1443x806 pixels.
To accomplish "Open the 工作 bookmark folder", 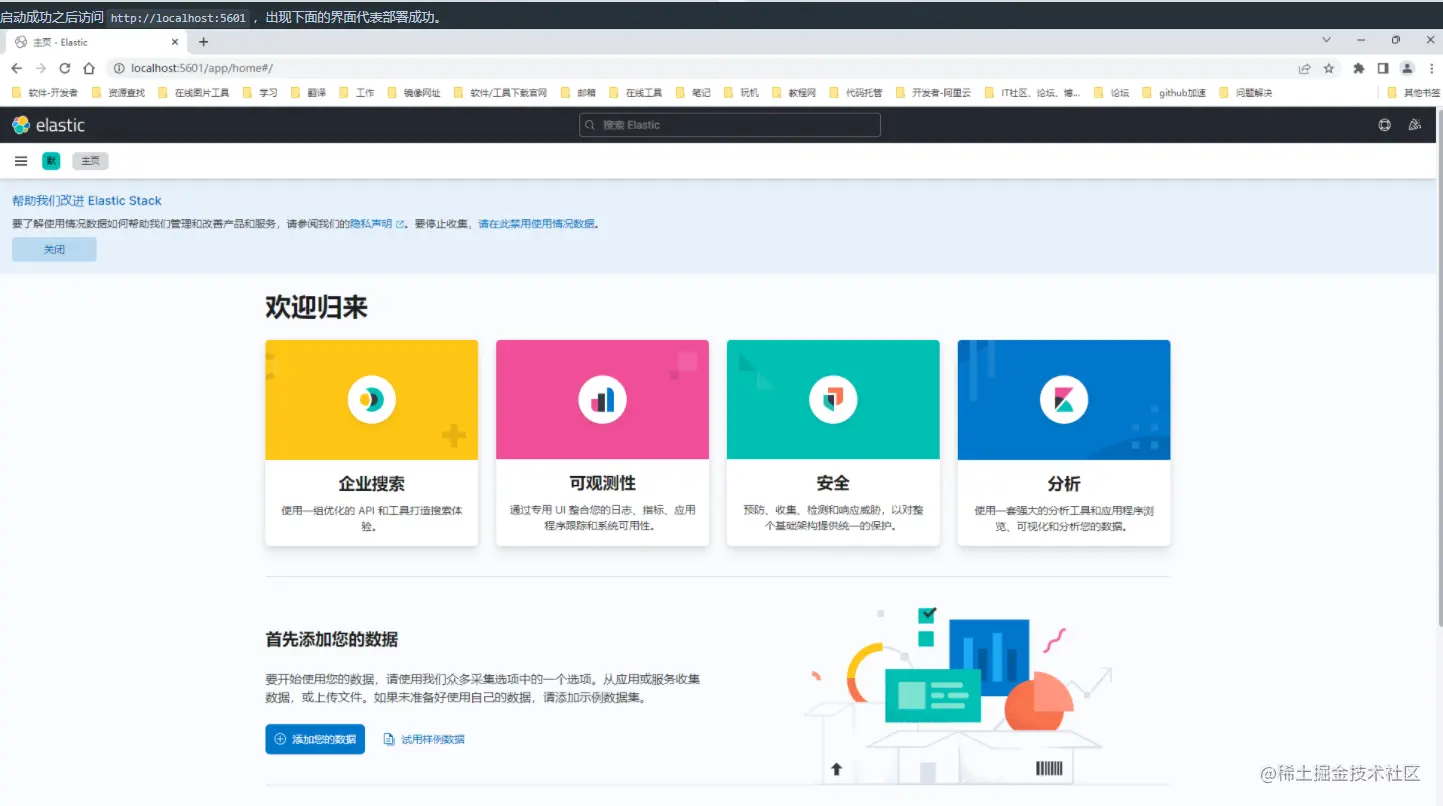I will click(x=356, y=93).
